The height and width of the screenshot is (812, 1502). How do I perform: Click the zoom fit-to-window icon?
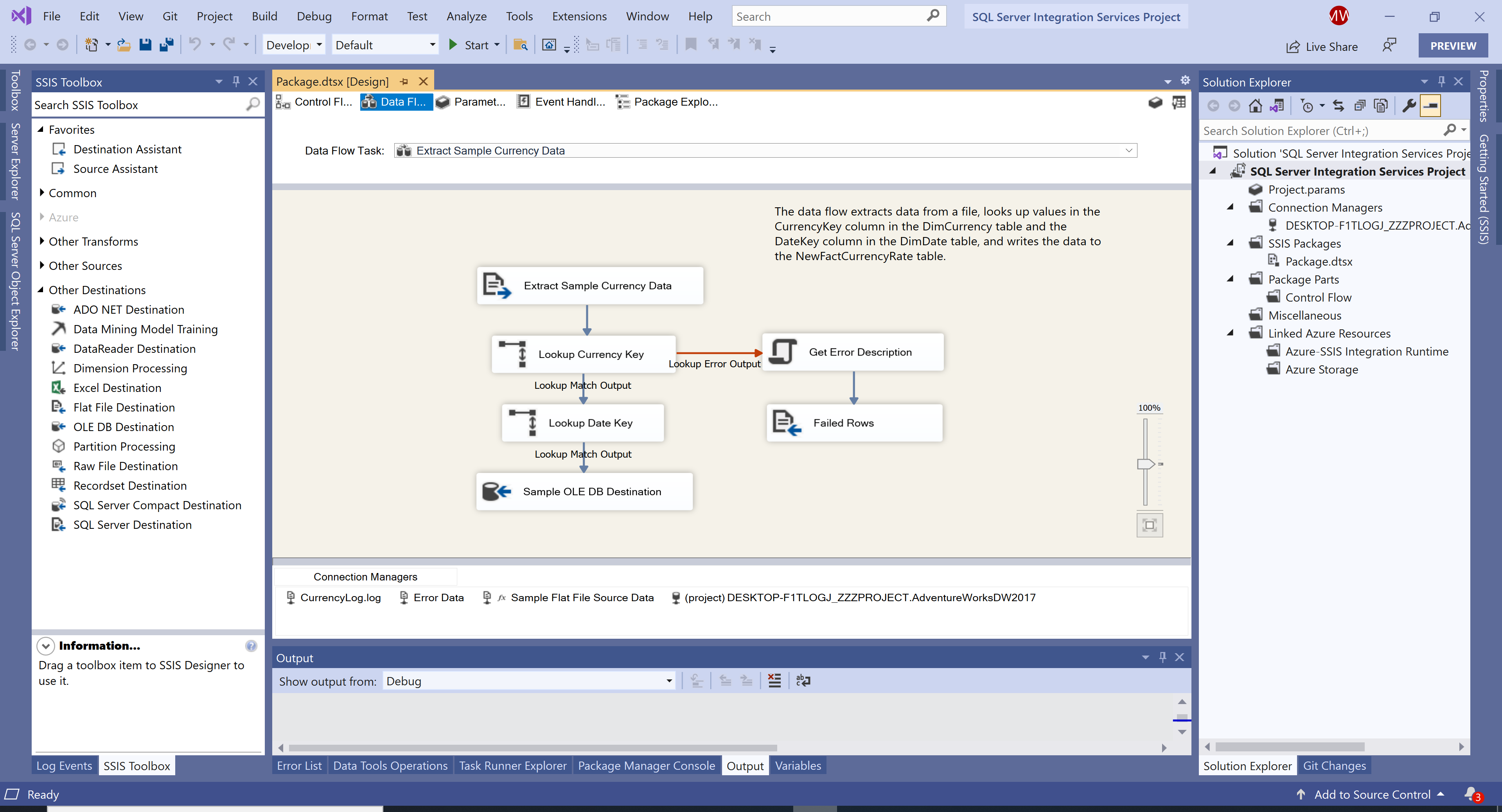[x=1149, y=525]
